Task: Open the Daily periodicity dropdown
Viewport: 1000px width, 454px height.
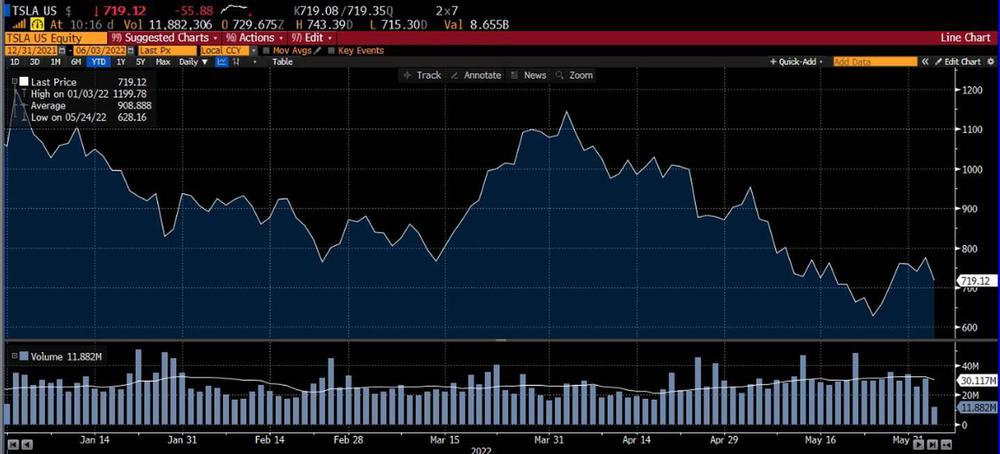Action: pyautogui.click(x=190, y=62)
